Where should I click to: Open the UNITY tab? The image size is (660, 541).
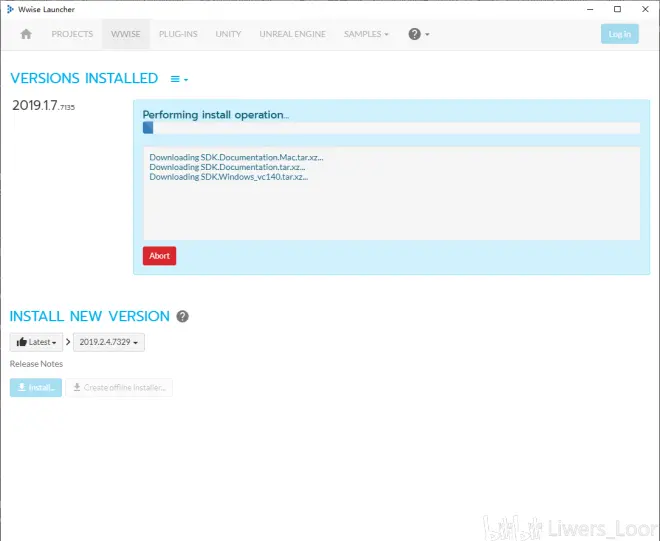[x=228, y=34]
